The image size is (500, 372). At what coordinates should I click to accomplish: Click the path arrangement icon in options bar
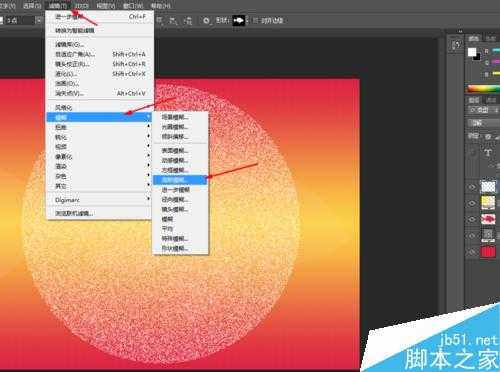(x=188, y=21)
